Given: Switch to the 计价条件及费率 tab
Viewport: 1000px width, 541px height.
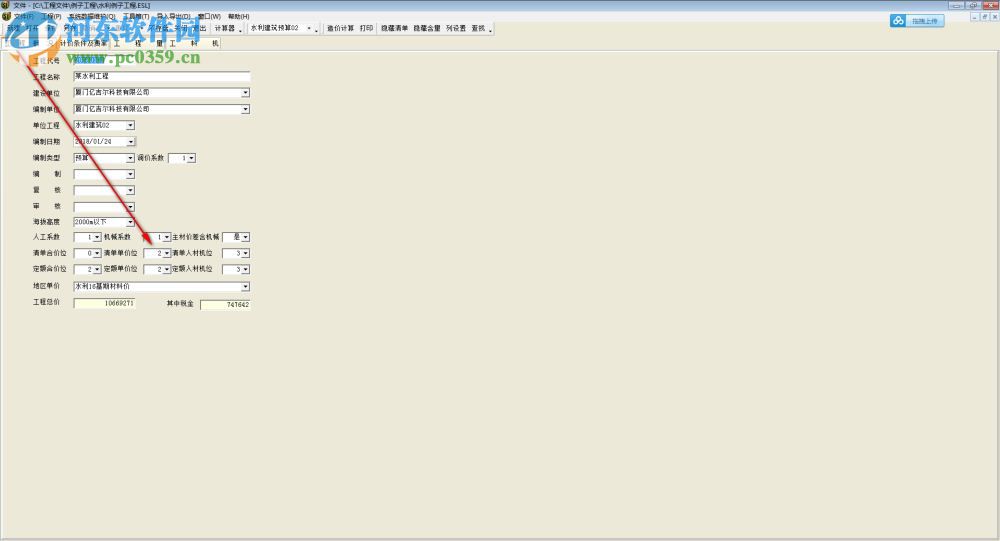Looking at the screenshot, I should (x=84, y=43).
